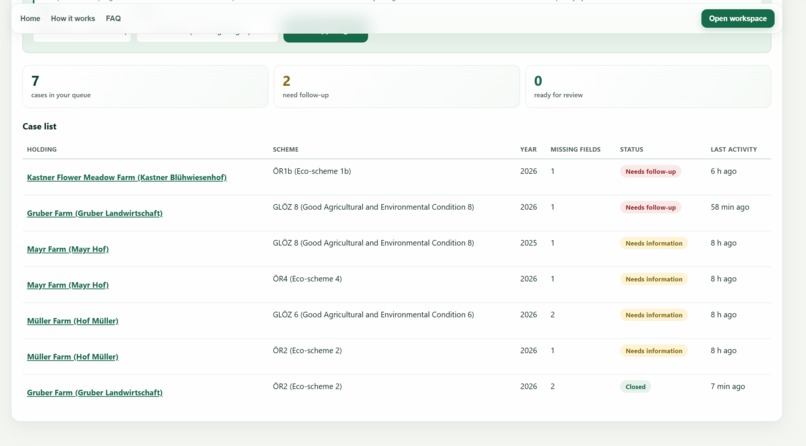Click the STATUS column header
Screen dimensions: 806x446
[631, 150]
